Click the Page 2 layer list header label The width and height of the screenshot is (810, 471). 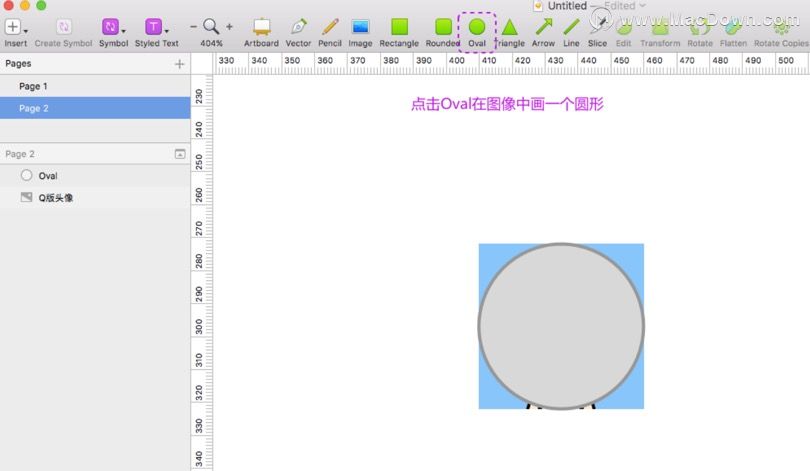[20, 154]
